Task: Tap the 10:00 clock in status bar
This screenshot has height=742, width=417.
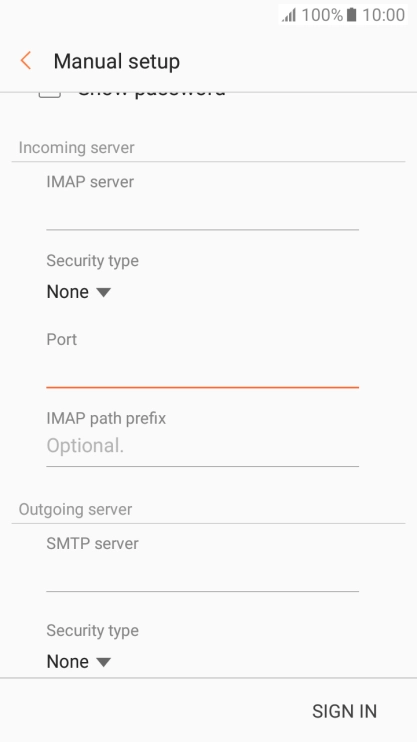Action: (x=383, y=15)
